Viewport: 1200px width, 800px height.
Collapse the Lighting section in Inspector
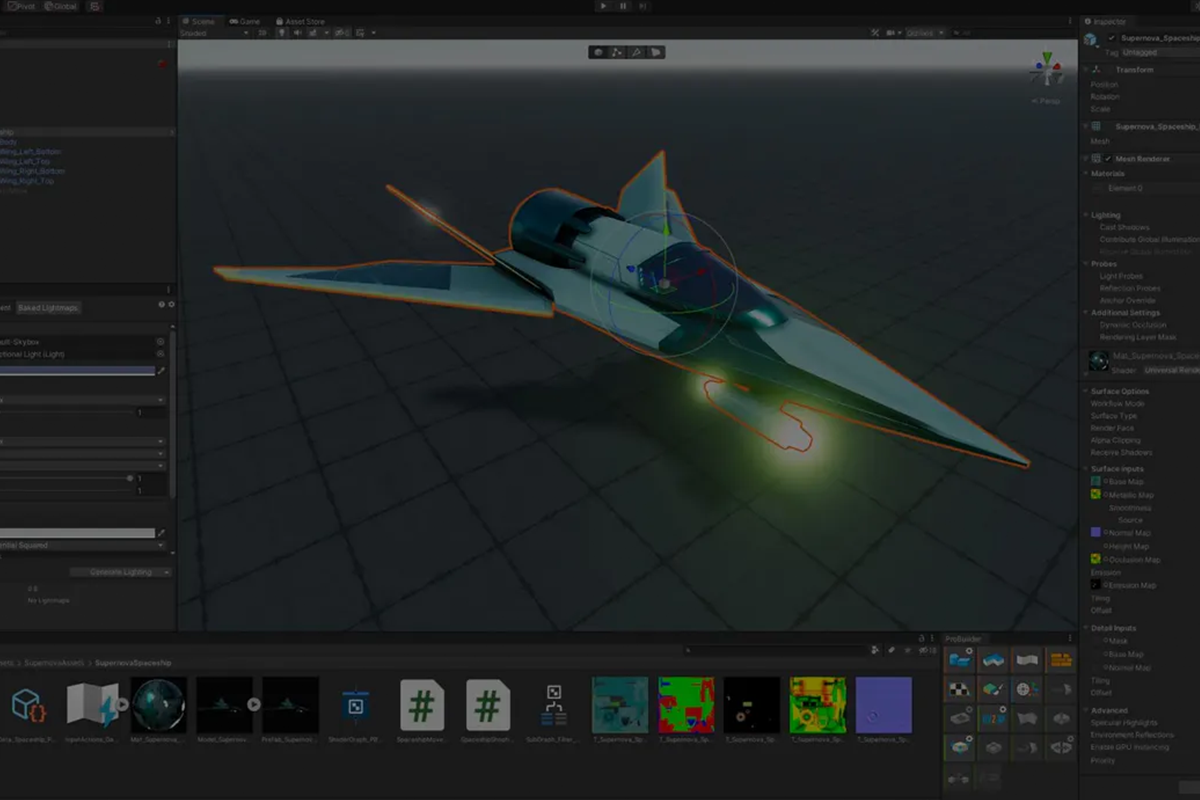pyautogui.click(x=1087, y=215)
